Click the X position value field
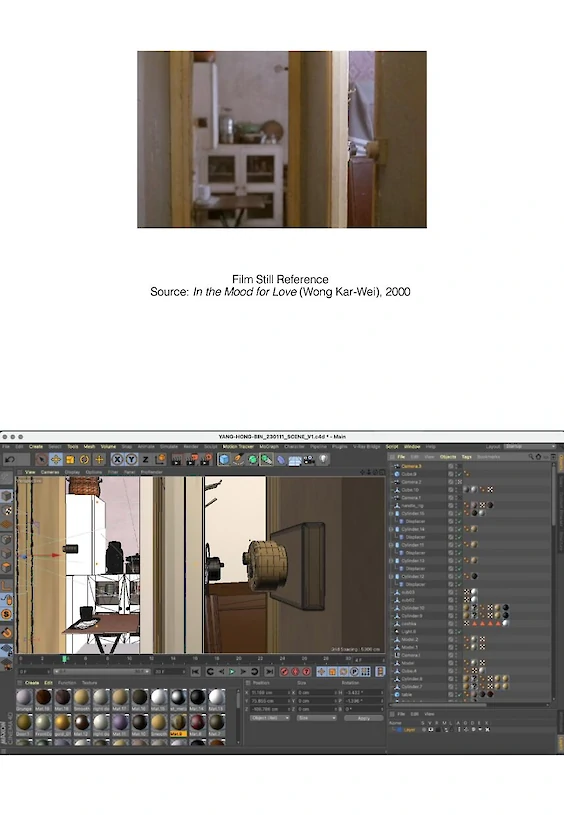Viewport: 564px width, 815px height. 269,693
